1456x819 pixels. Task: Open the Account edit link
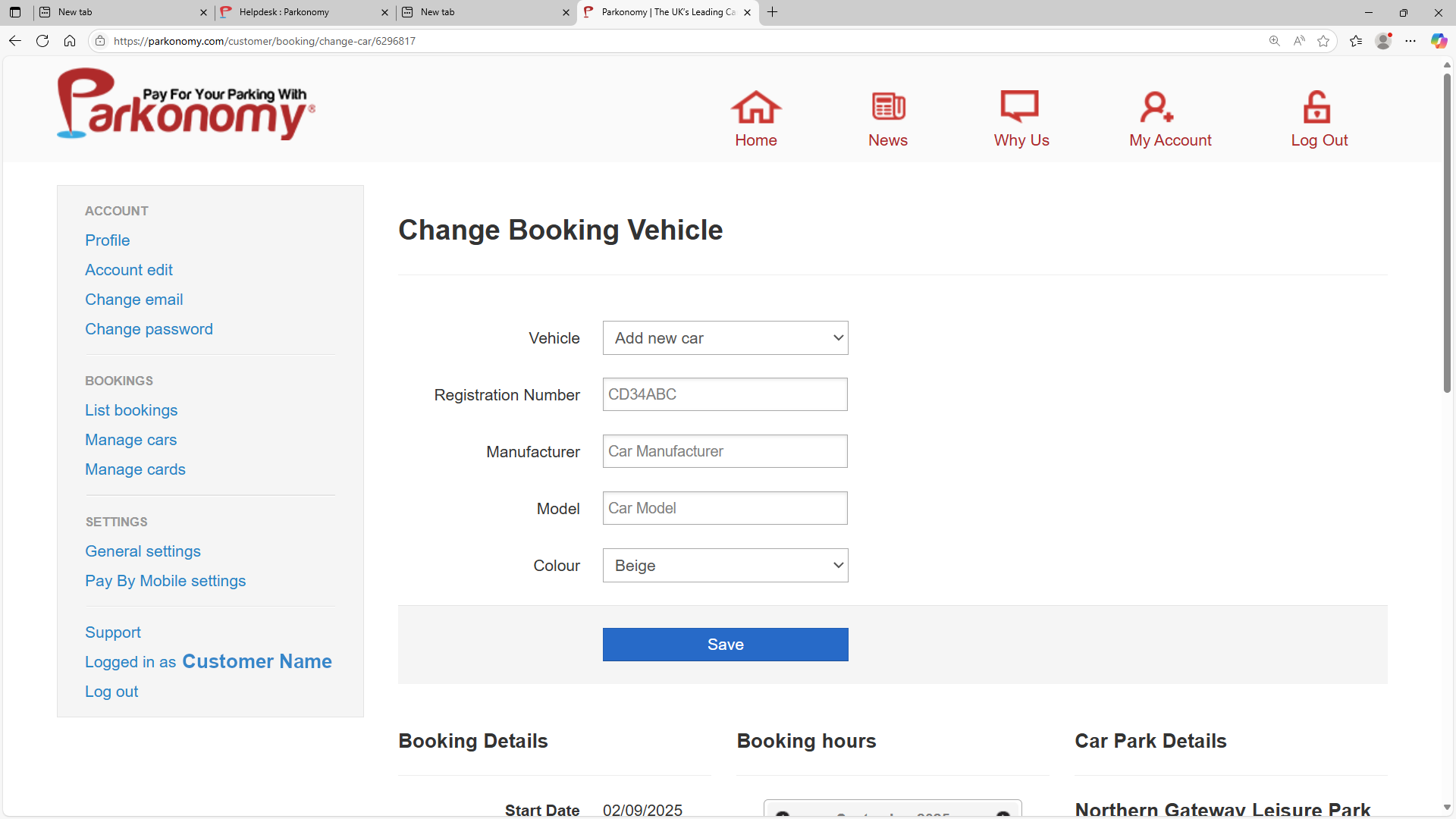[x=129, y=270]
